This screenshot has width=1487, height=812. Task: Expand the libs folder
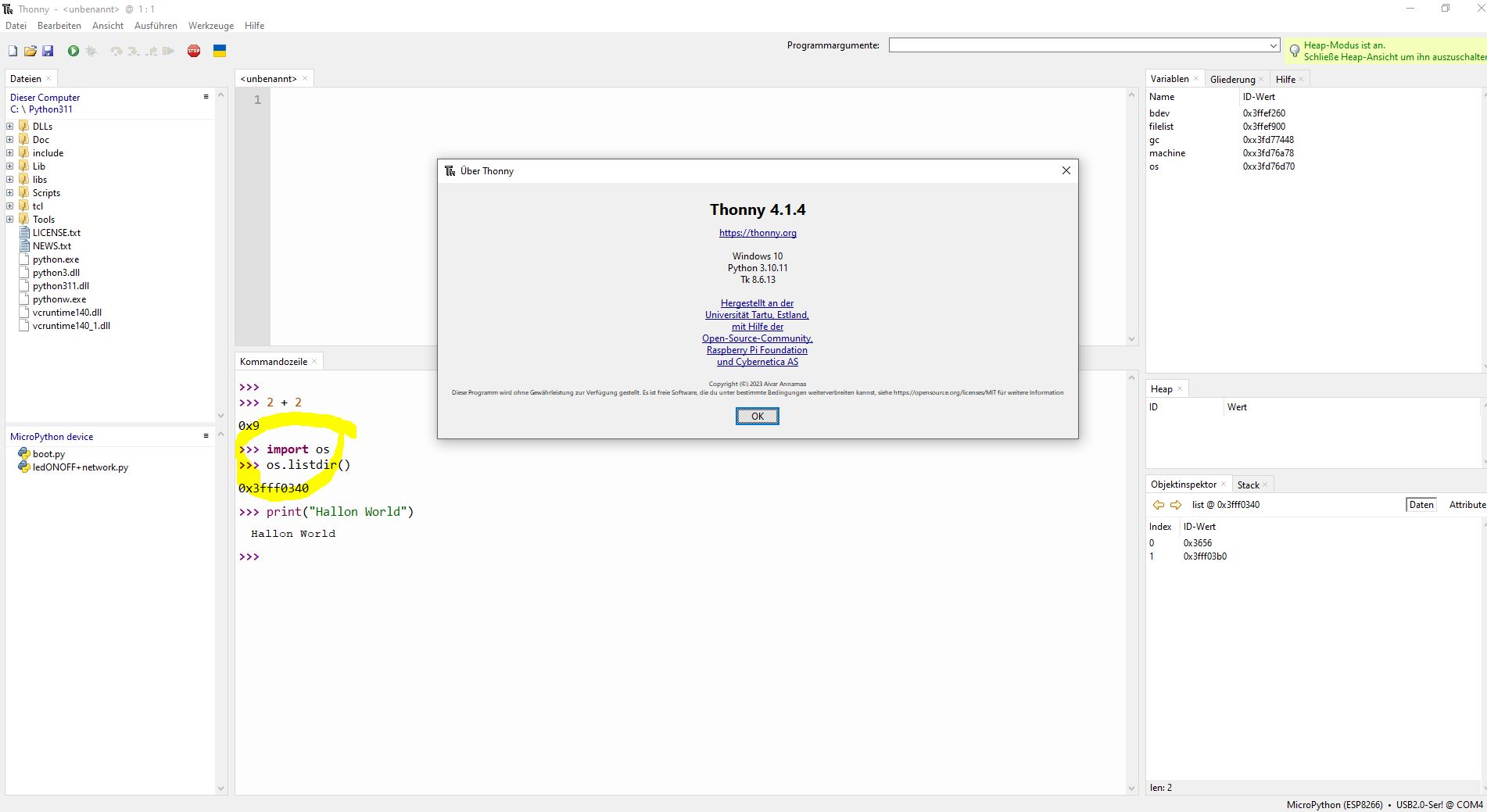10,179
